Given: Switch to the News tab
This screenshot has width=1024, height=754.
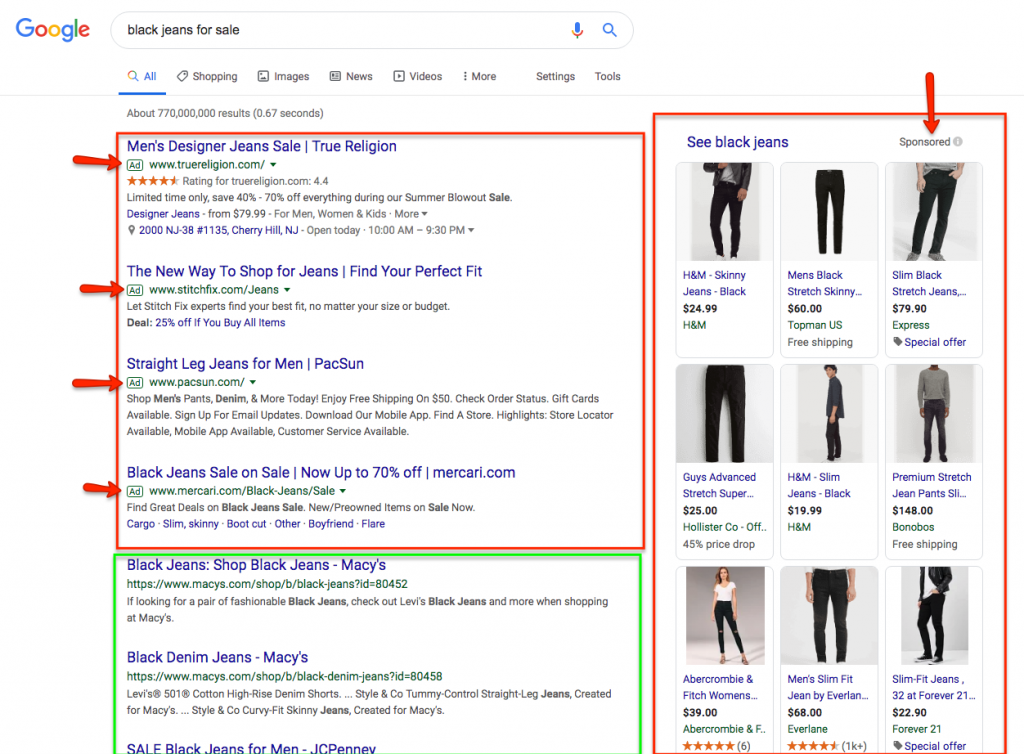Looking at the screenshot, I should tap(351, 76).
